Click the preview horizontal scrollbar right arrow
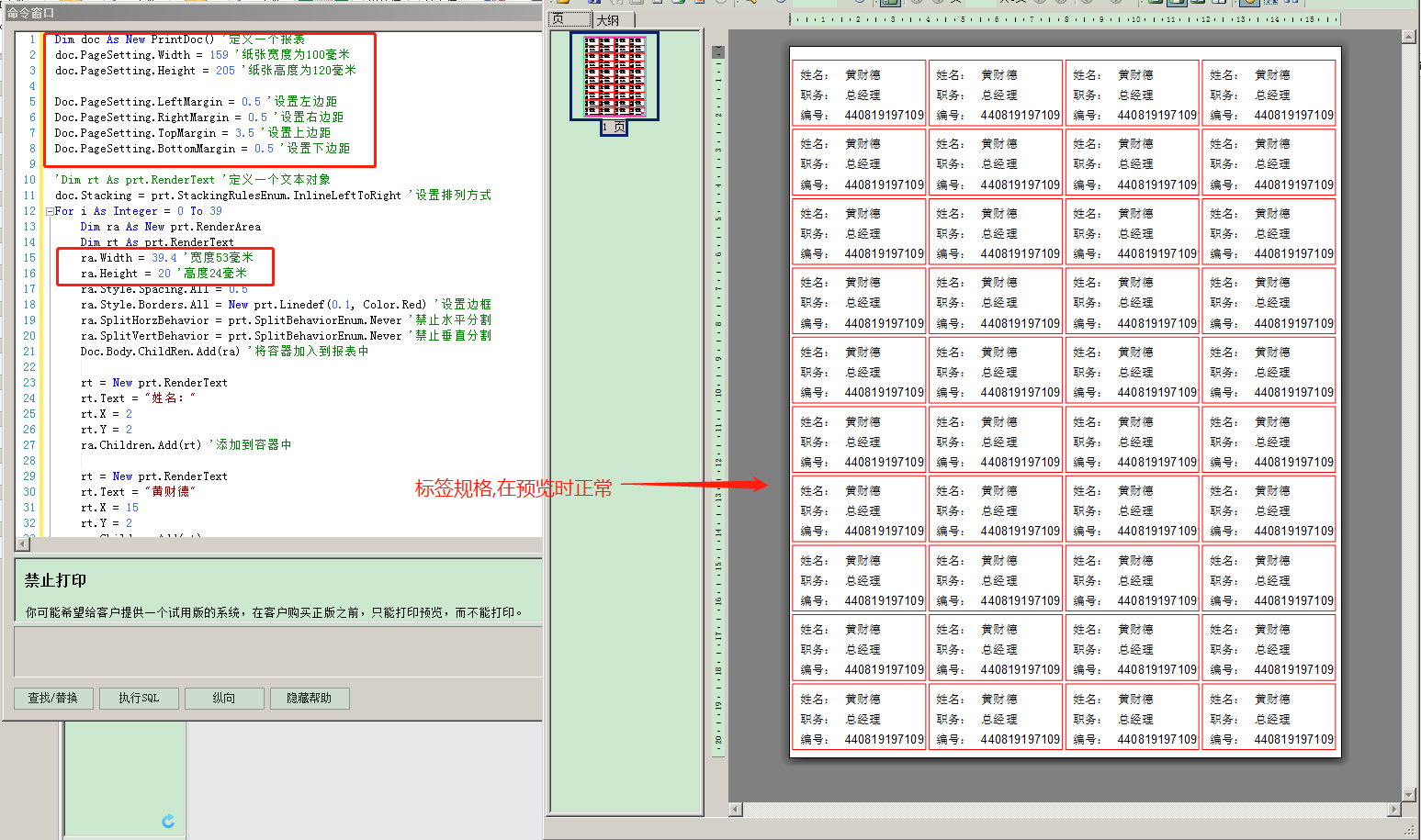The height and width of the screenshot is (840, 1421). pos(1394,810)
